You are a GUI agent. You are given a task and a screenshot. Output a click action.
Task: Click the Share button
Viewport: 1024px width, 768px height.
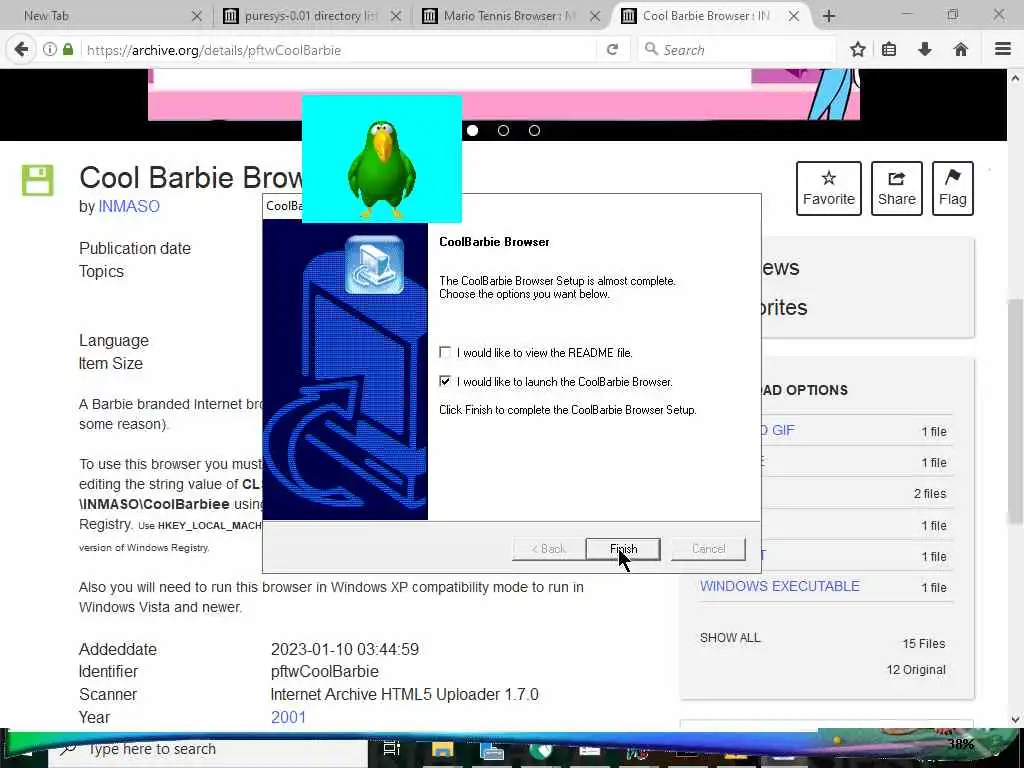tap(897, 188)
